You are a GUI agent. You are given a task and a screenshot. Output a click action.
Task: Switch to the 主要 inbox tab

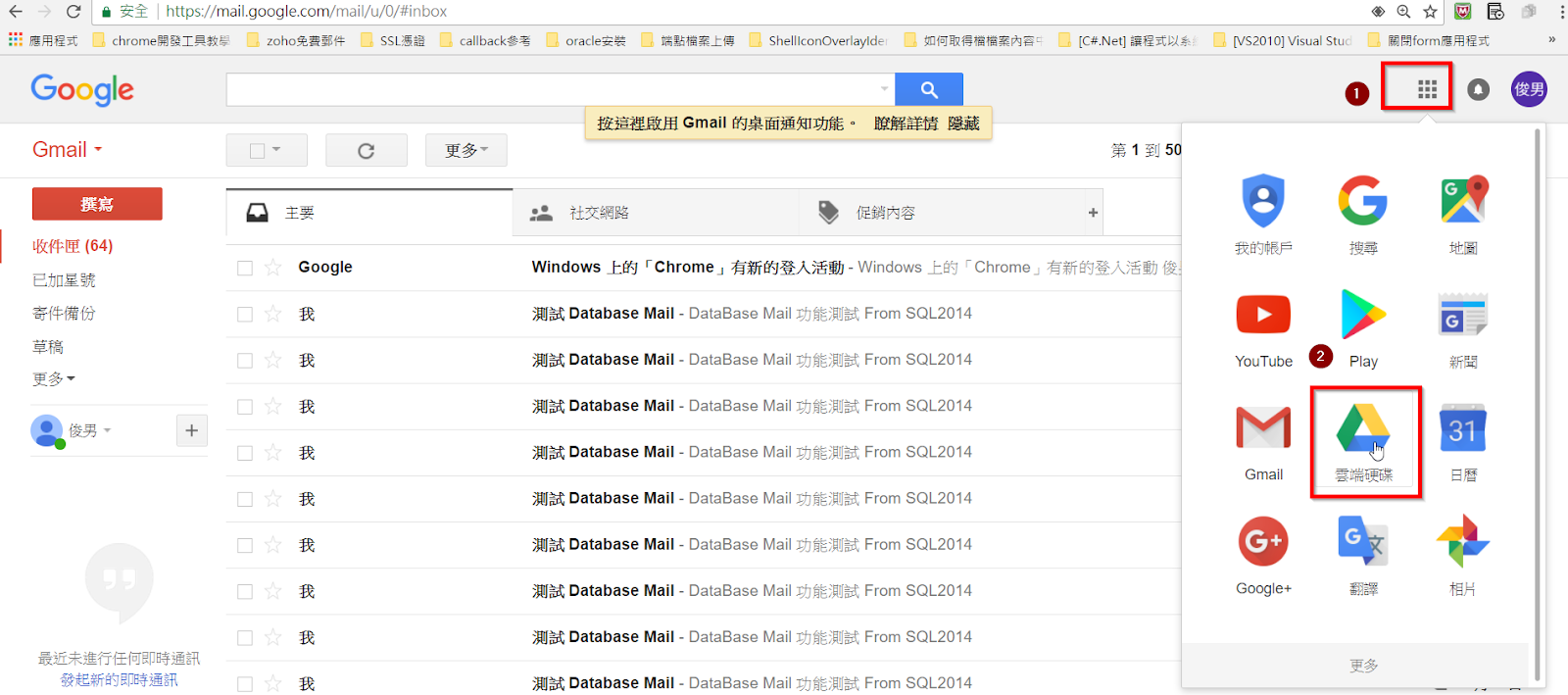click(x=369, y=213)
